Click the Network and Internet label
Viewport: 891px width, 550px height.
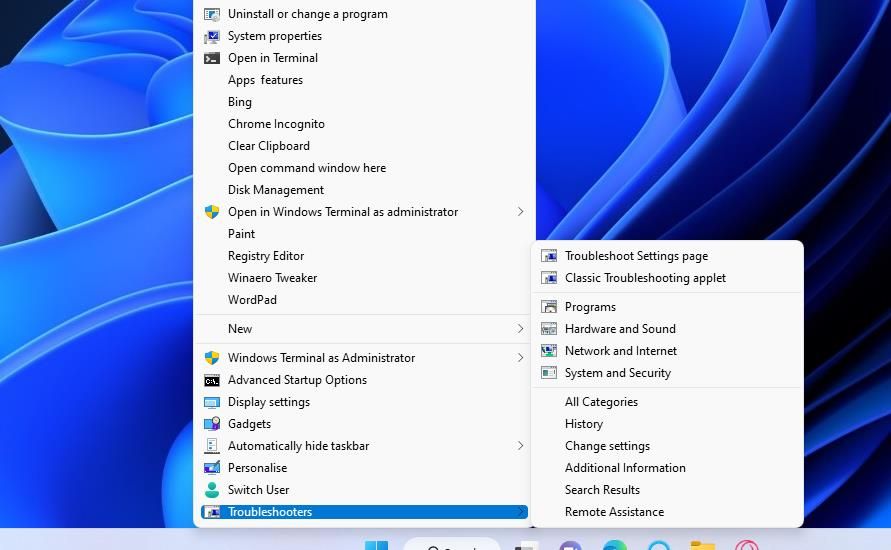click(621, 351)
